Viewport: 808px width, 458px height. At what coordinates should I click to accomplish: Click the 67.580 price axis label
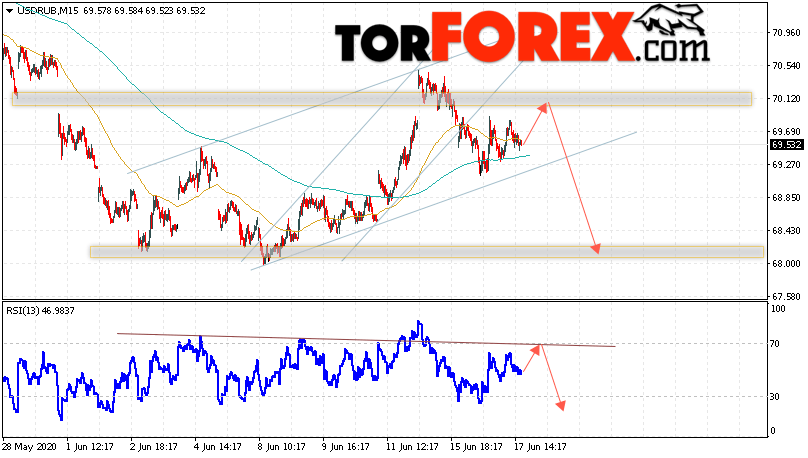click(x=786, y=296)
